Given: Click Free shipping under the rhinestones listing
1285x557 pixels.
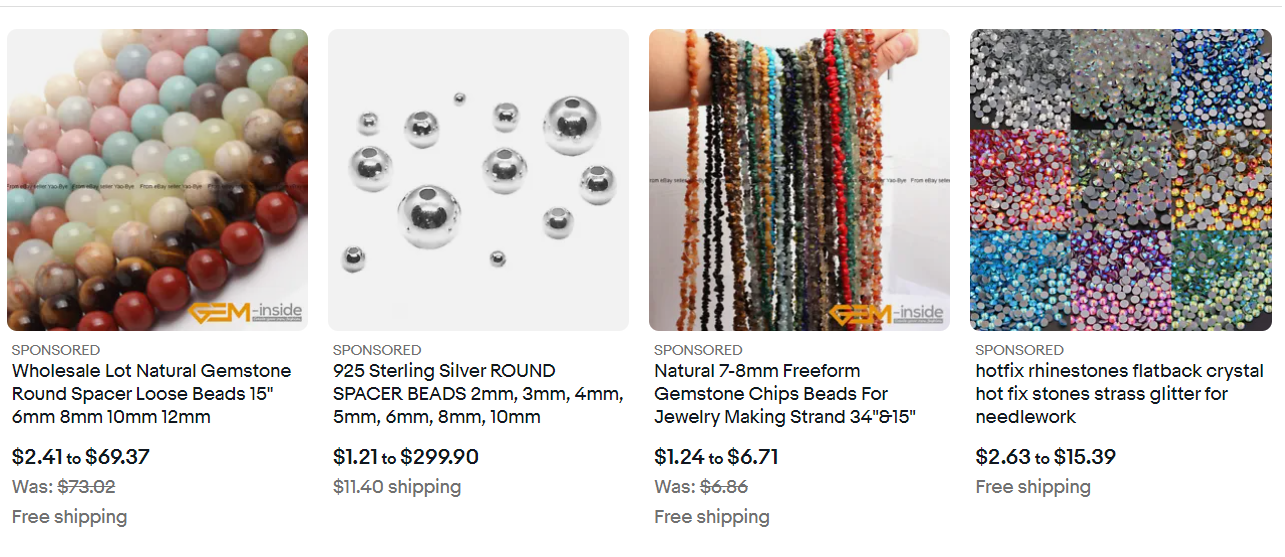Looking at the screenshot, I should 1033,487.
